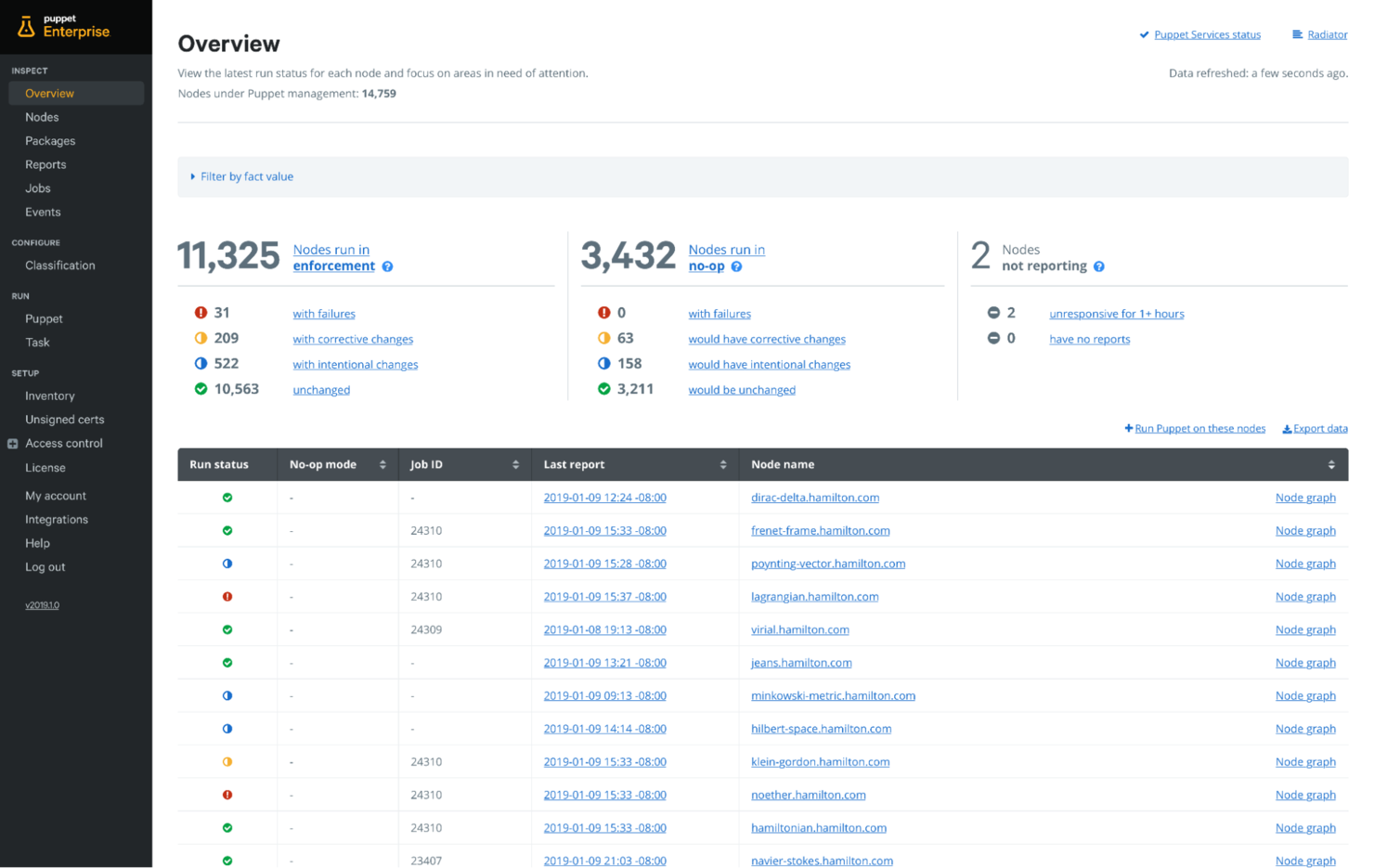This screenshot has width=1374, height=868.
Task: Open the Nodes page from the sidebar
Action: coord(42,117)
